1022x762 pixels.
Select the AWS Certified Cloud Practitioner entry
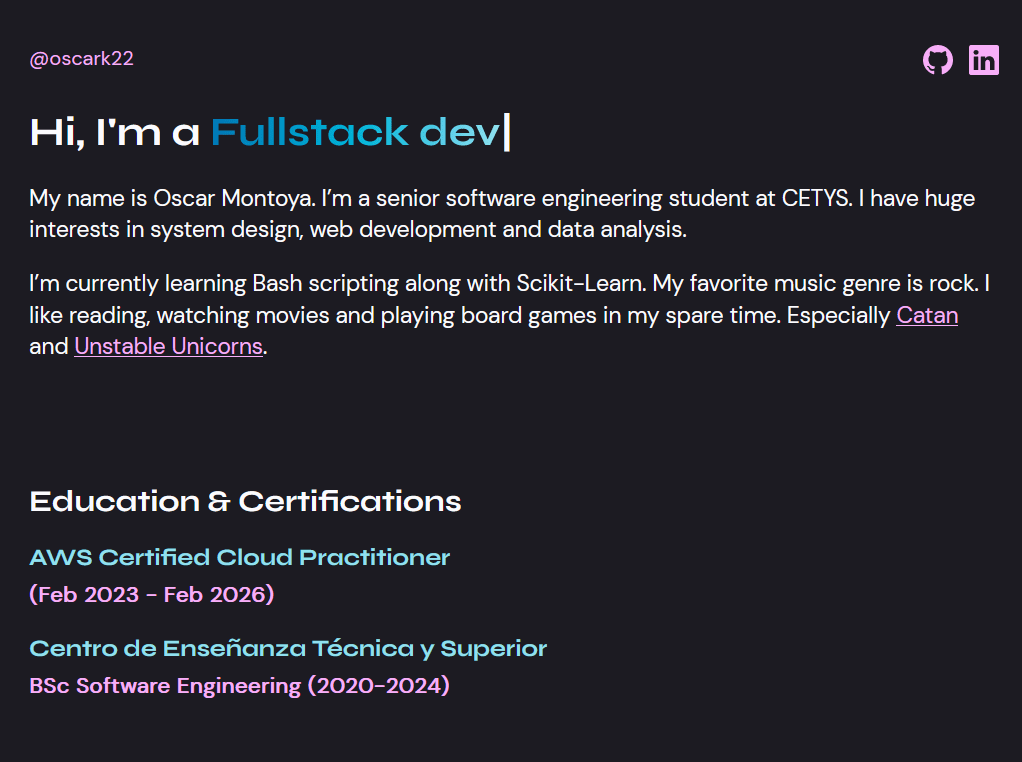coord(240,557)
